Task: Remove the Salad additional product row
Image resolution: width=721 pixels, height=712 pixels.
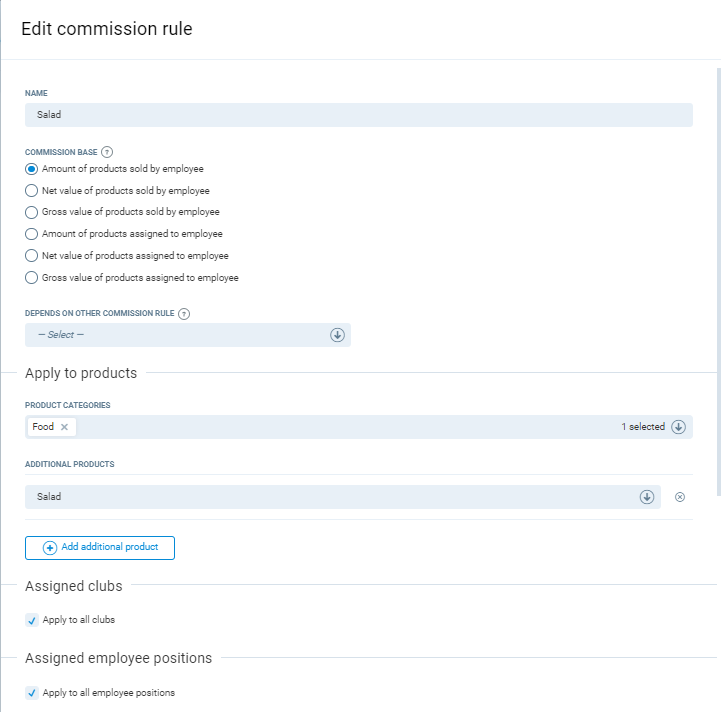Action: pos(680,497)
